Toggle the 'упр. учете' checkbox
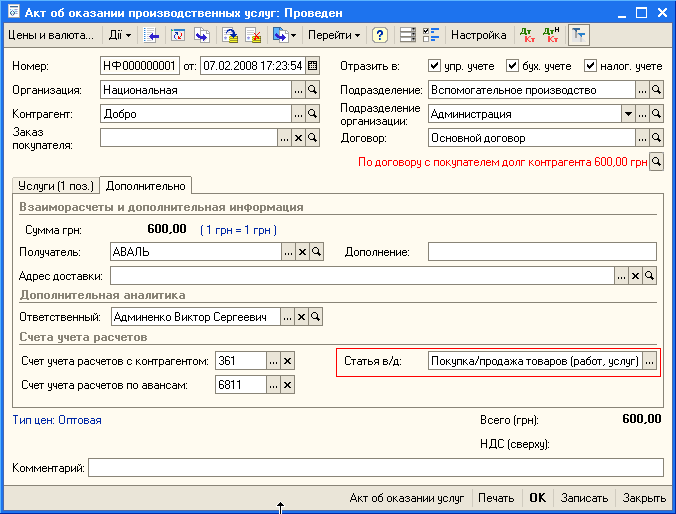 coord(434,66)
